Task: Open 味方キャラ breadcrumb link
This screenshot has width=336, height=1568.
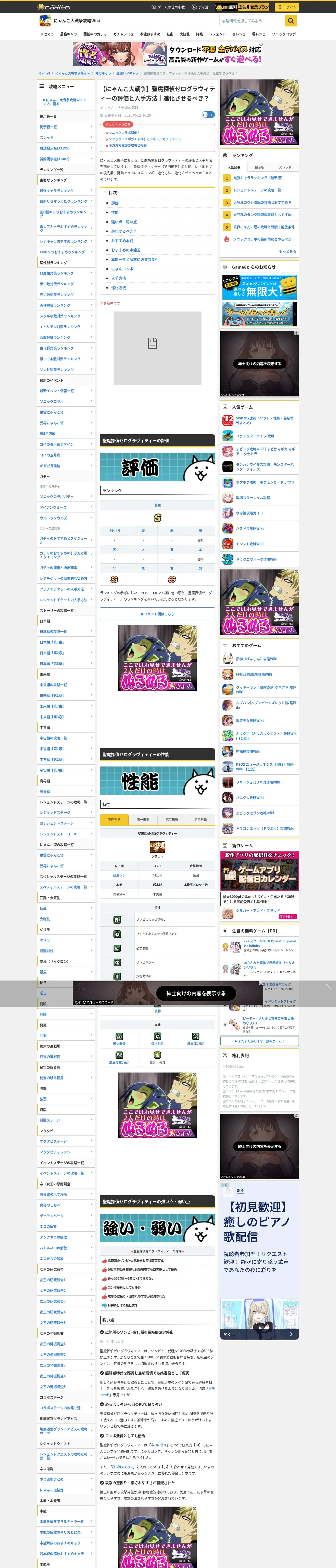Action: pos(103,73)
